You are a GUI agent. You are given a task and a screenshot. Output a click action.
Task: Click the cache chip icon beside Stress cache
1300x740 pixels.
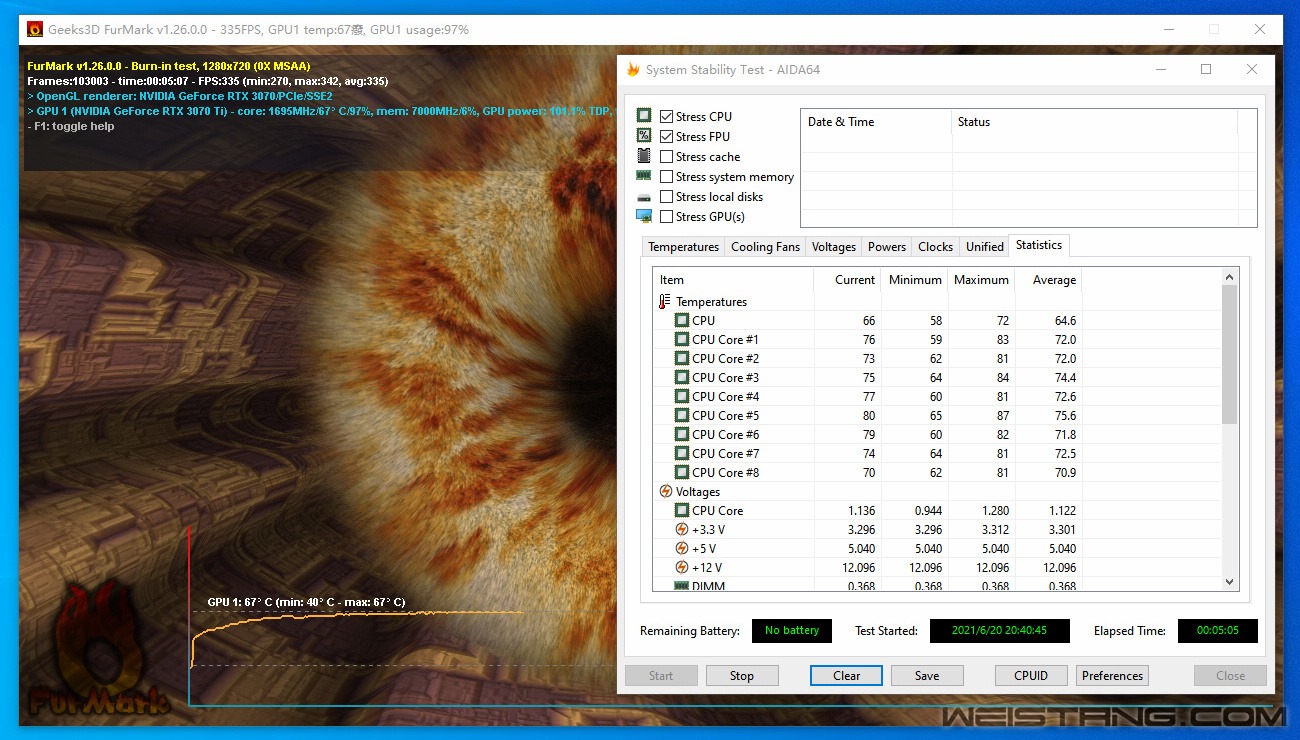click(644, 156)
